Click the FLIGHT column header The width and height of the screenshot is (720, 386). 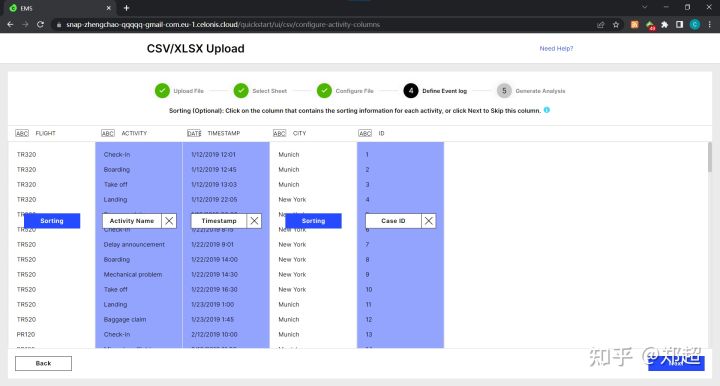pyautogui.click(x=45, y=133)
